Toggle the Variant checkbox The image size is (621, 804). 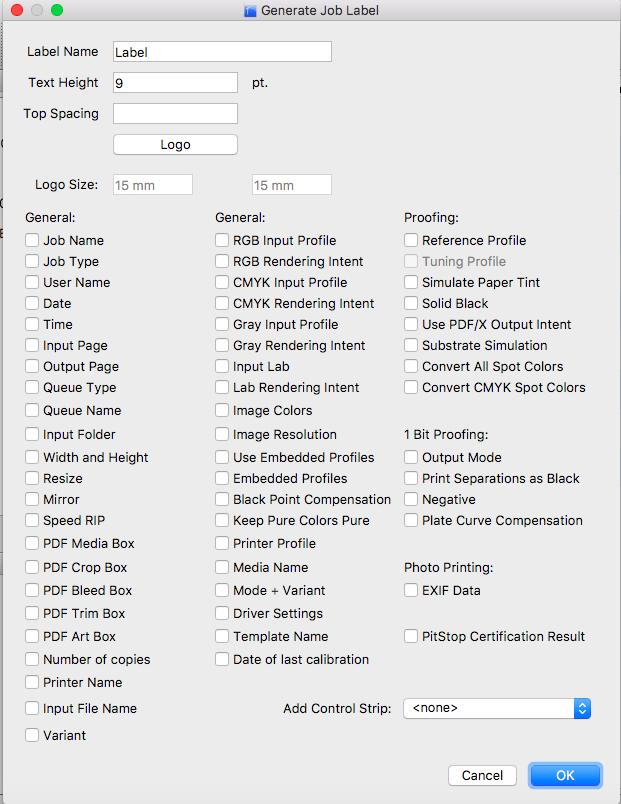[32, 735]
